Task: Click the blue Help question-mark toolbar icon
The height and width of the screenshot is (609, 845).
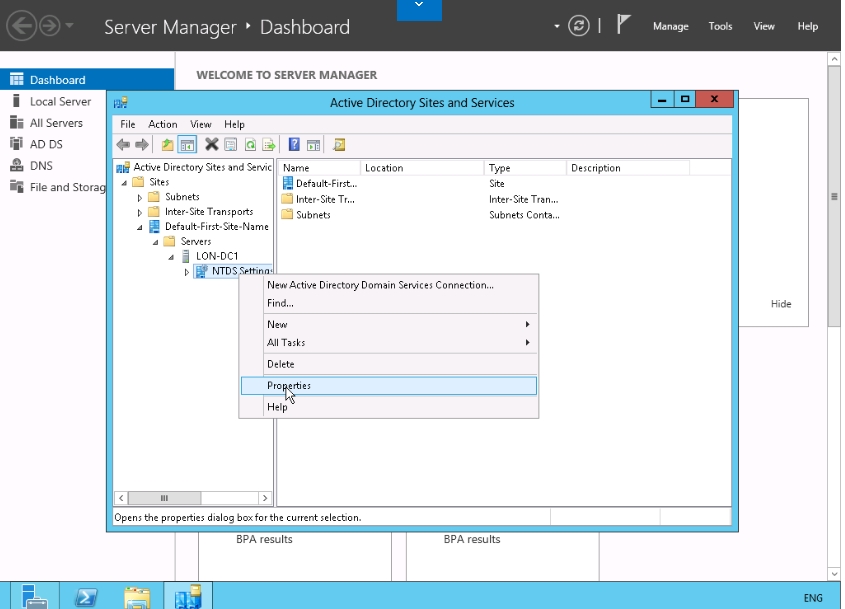Action: point(294,145)
